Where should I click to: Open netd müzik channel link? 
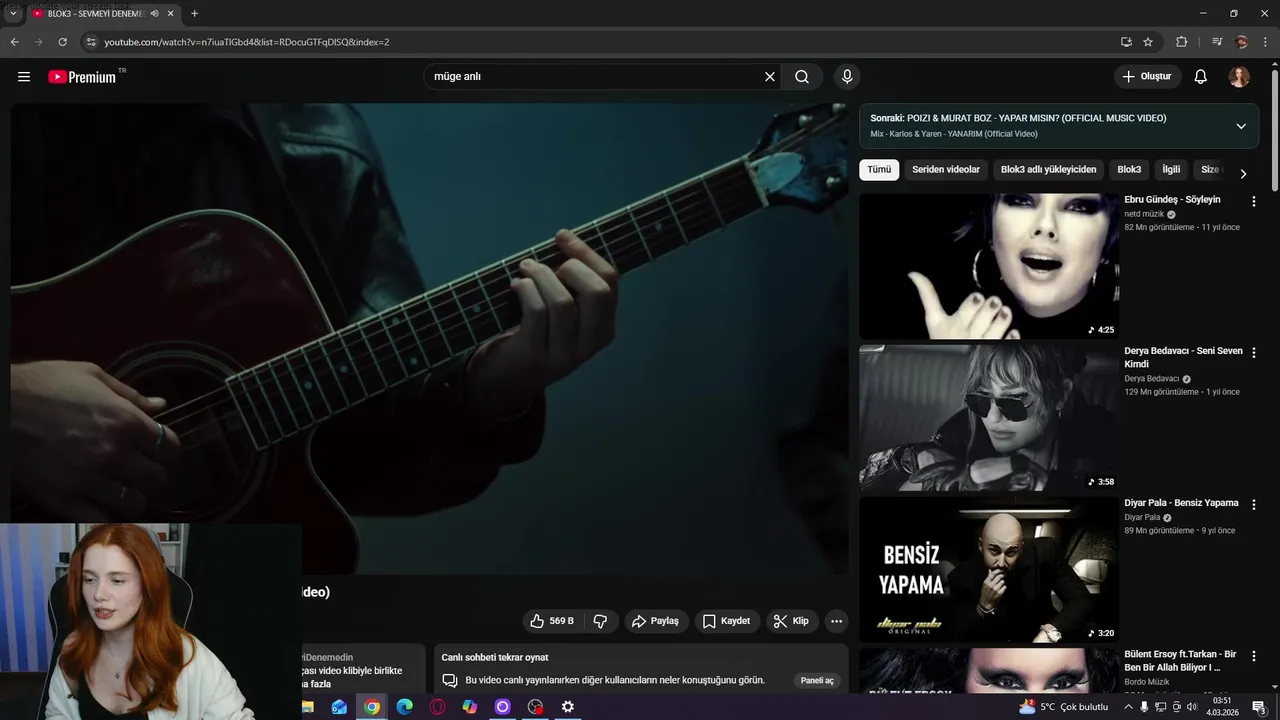1144,214
